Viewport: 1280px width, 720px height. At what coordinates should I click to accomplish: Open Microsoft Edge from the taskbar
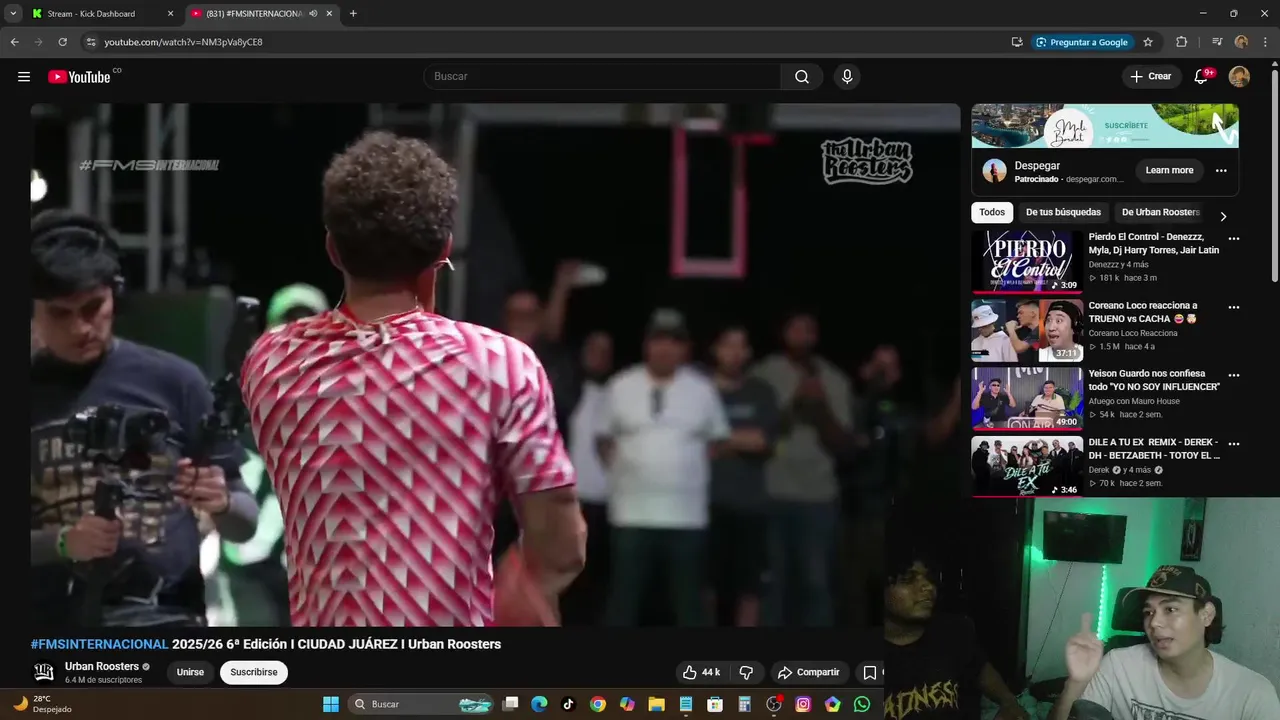tap(539, 704)
